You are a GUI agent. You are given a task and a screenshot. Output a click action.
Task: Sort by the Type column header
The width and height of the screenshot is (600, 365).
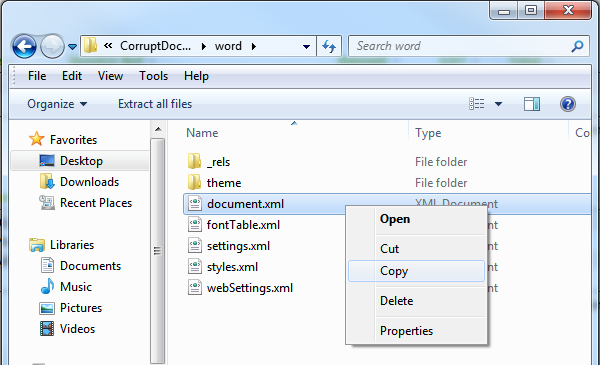click(x=428, y=133)
